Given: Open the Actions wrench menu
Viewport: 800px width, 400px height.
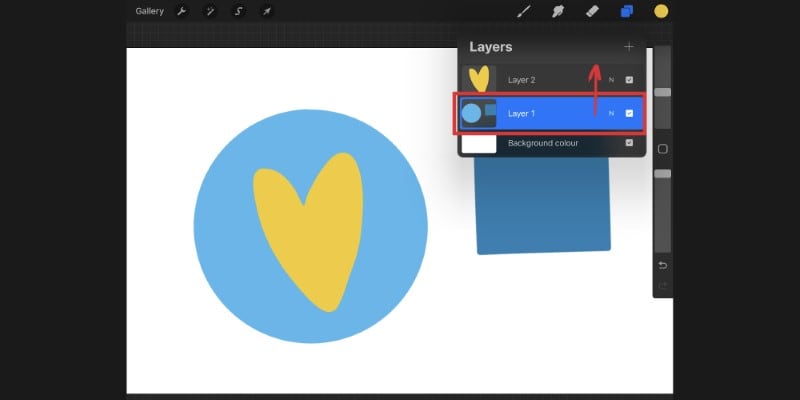Looking at the screenshot, I should click(182, 11).
